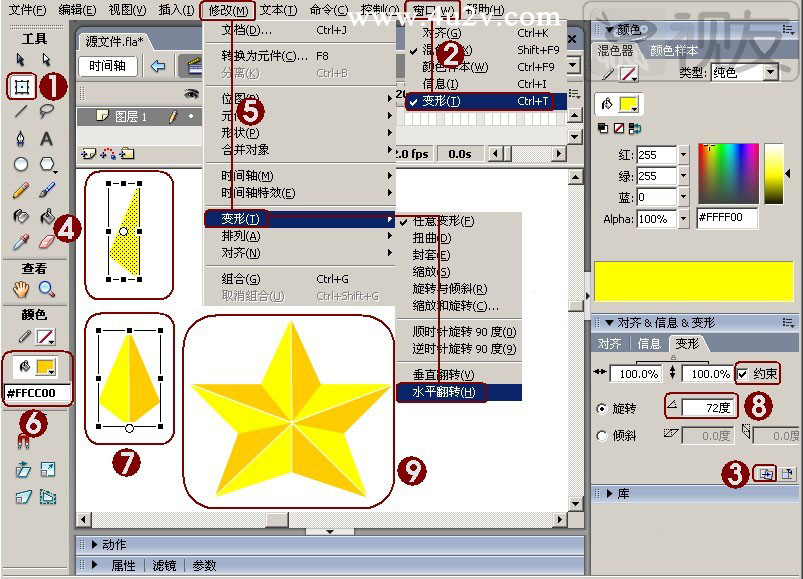The width and height of the screenshot is (803, 579).
Task: Select the Eraser tool
Action: tap(47, 241)
